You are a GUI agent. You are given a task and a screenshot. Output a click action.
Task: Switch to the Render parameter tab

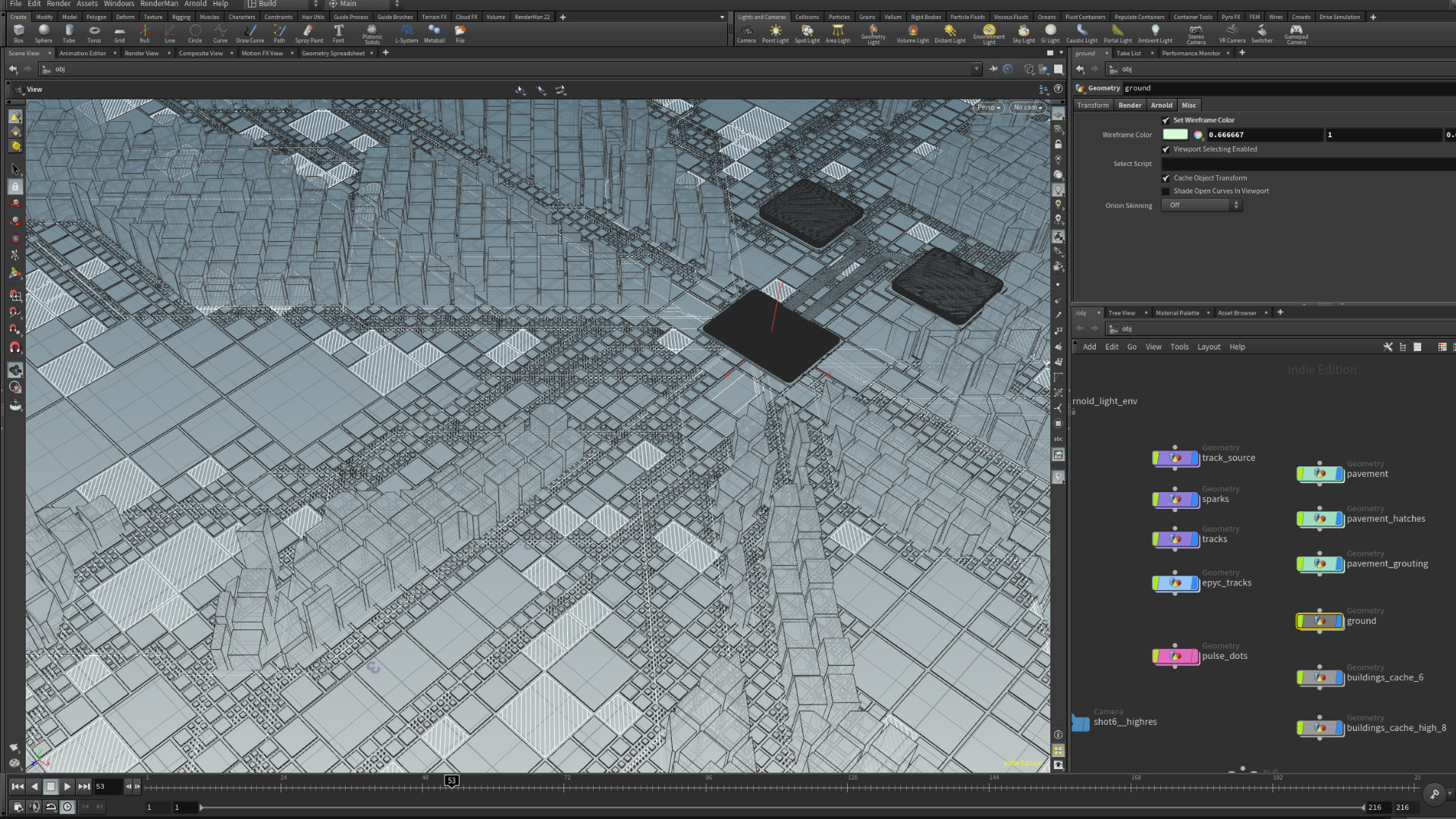[1129, 105]
